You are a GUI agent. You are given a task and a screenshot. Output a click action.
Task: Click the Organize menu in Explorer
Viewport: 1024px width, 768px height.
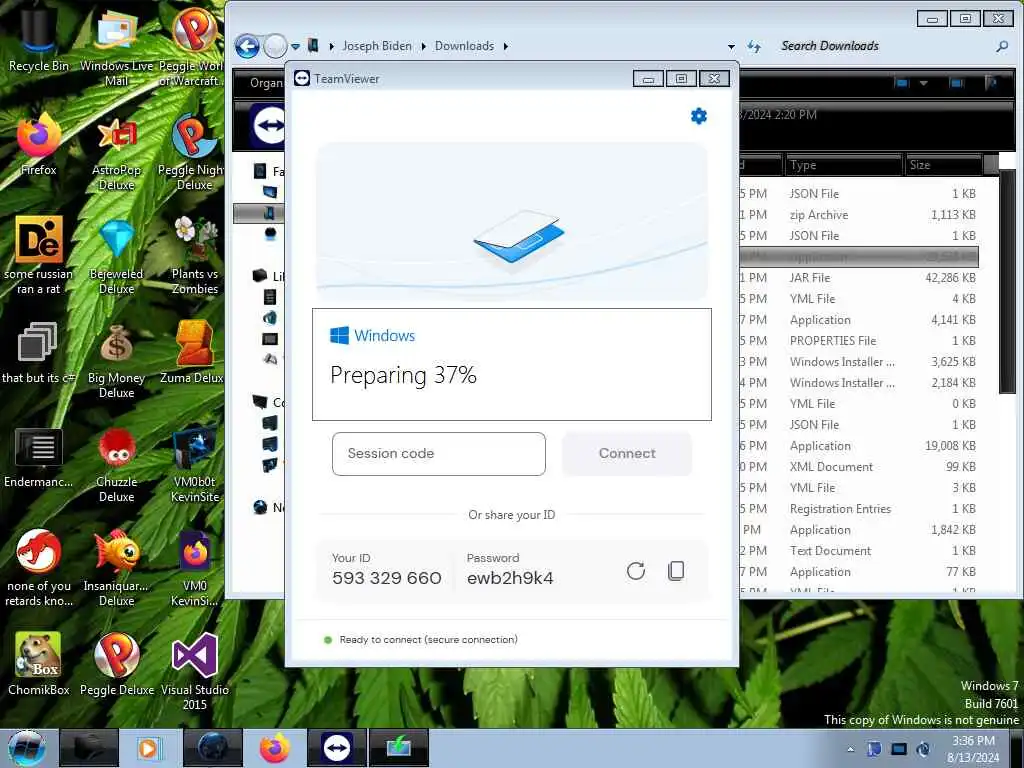point(266,83)
